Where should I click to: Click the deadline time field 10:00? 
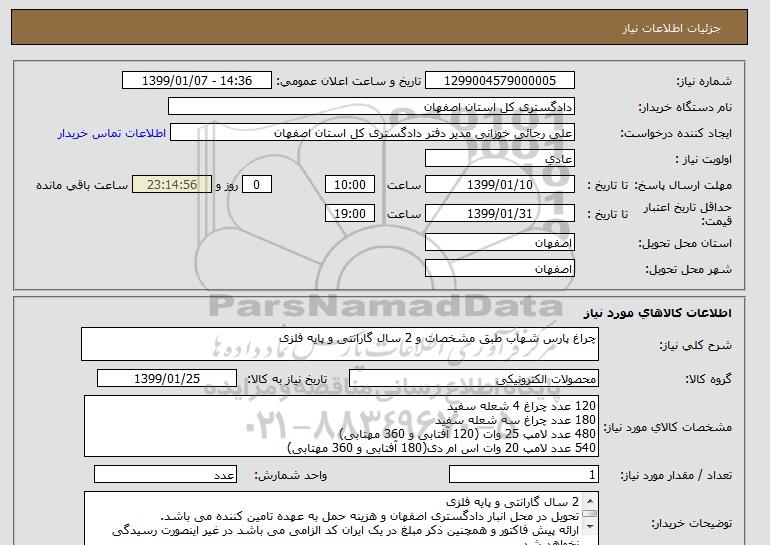point(350,185)
